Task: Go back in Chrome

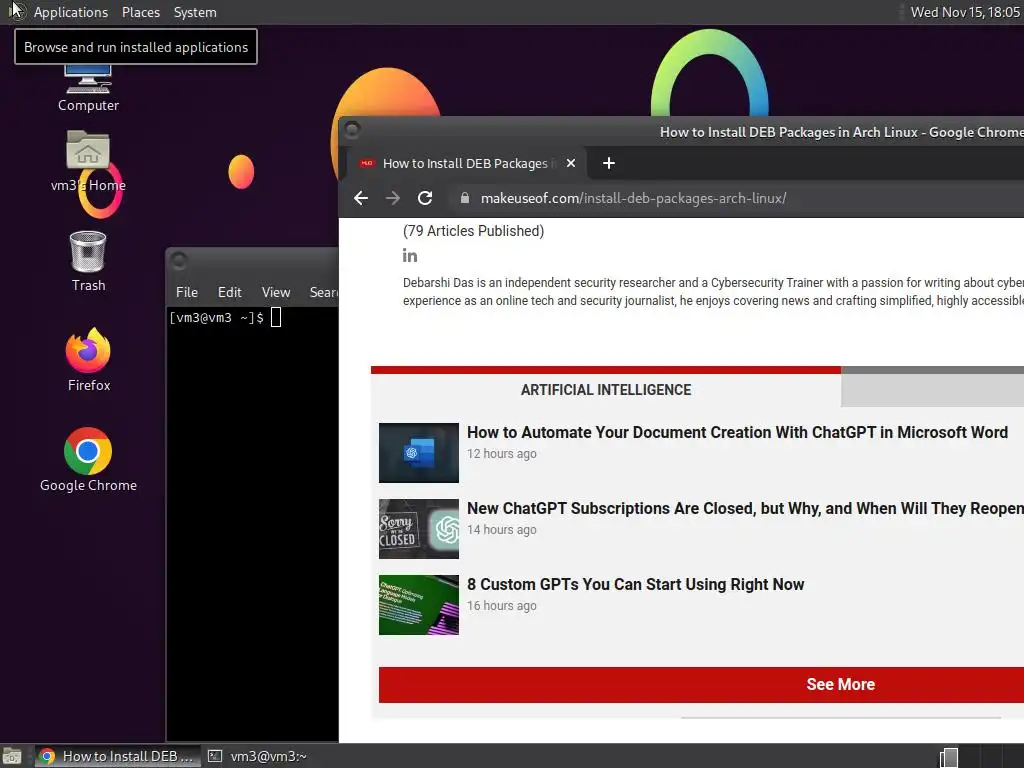Action: pos(361,198)
